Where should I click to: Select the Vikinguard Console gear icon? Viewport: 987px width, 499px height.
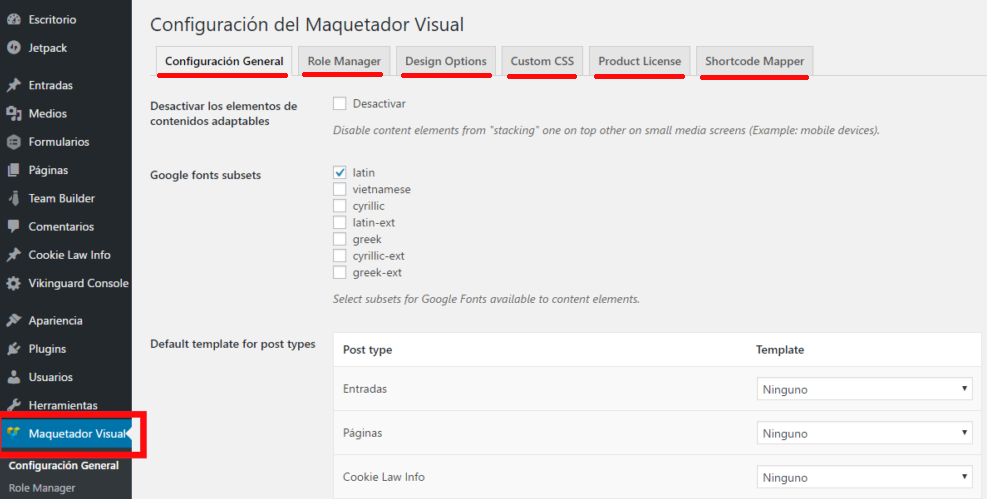tap(14, 283)
